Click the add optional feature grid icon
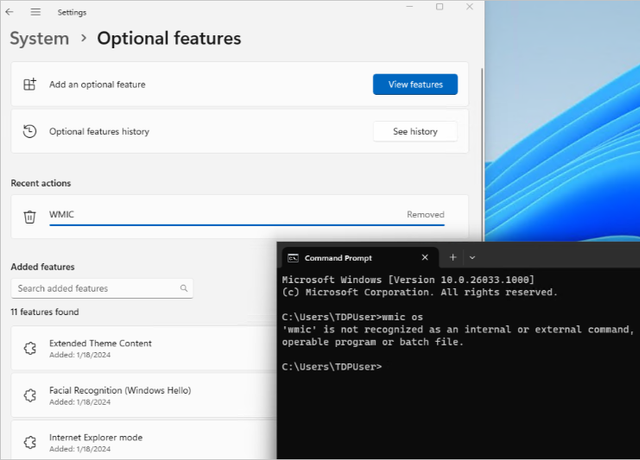 click(29, 84)
